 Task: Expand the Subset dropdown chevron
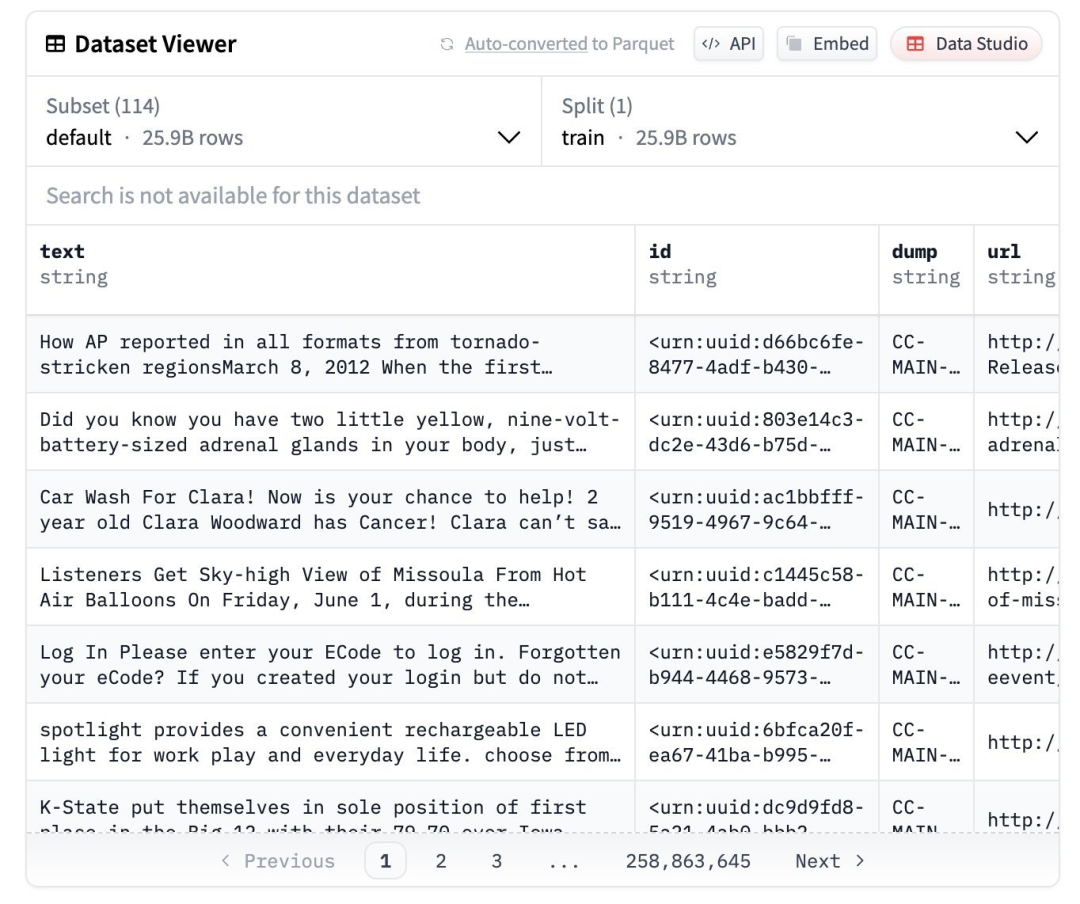coord(509,137)
